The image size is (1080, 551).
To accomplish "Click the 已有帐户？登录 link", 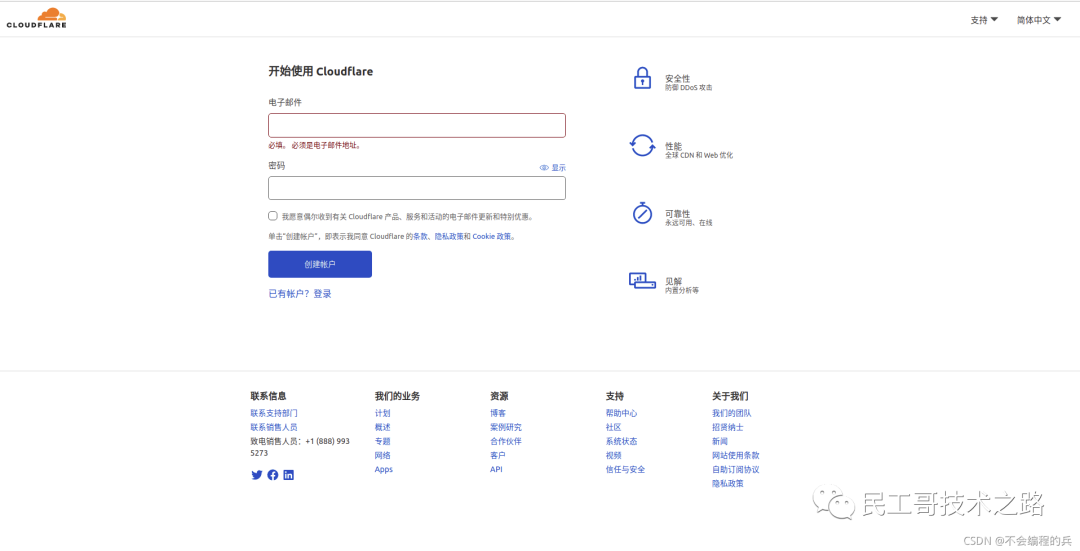I will 299,294.
